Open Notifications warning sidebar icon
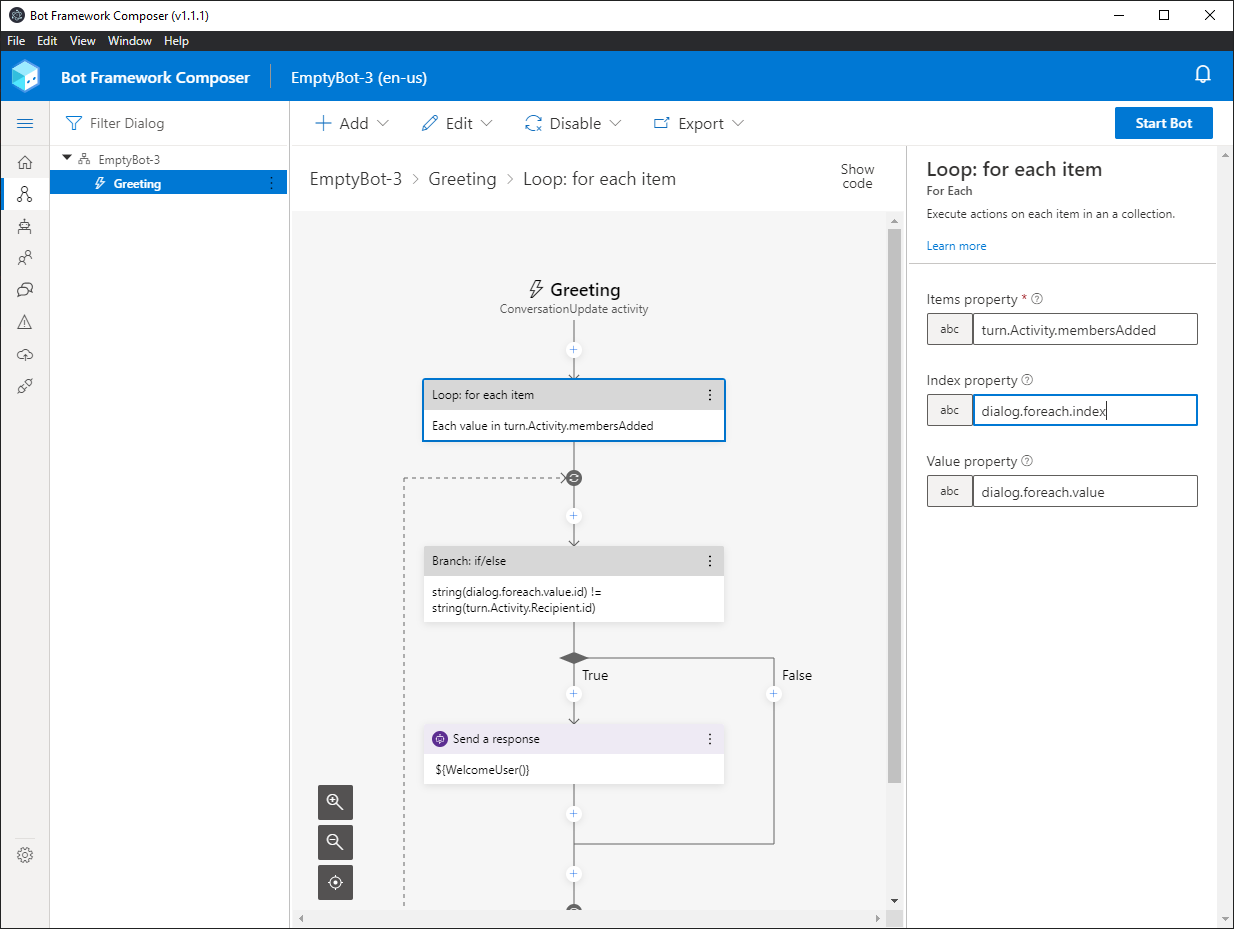1234x929 pixels. pyautogui.click(x=25, y=322)
